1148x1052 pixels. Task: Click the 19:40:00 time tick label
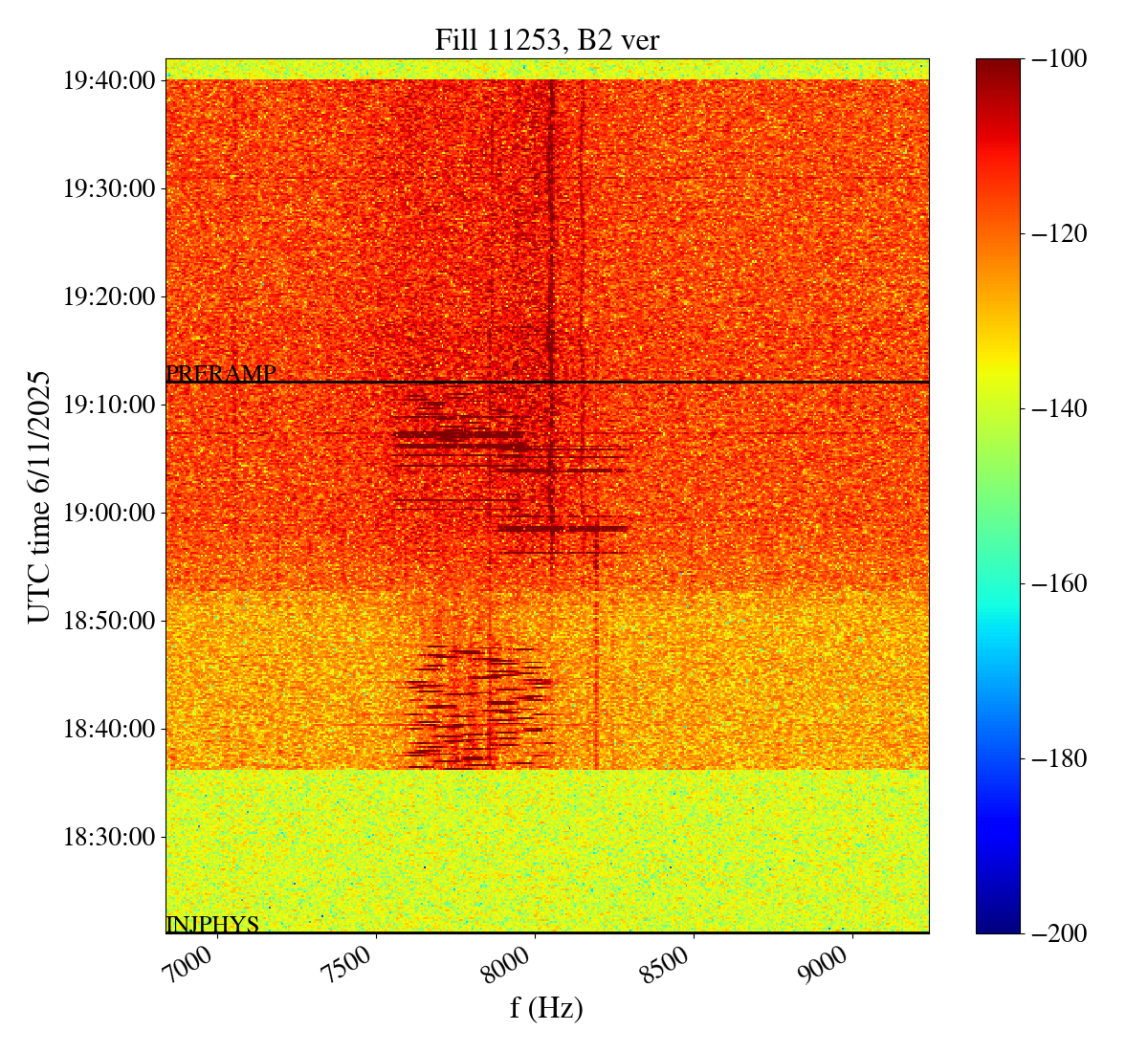(x=109, y=80)
